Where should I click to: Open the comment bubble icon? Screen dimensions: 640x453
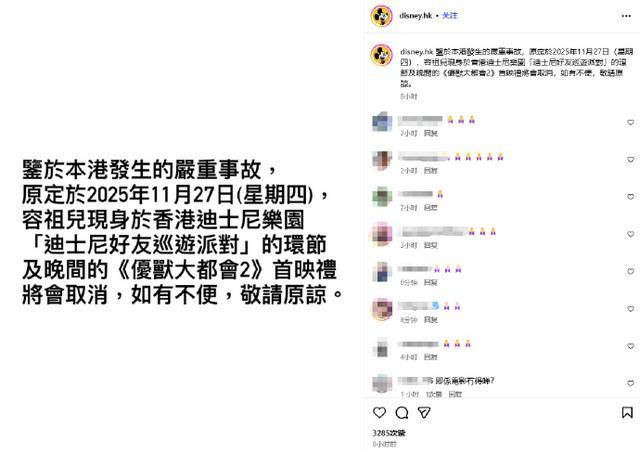(402, 413)
